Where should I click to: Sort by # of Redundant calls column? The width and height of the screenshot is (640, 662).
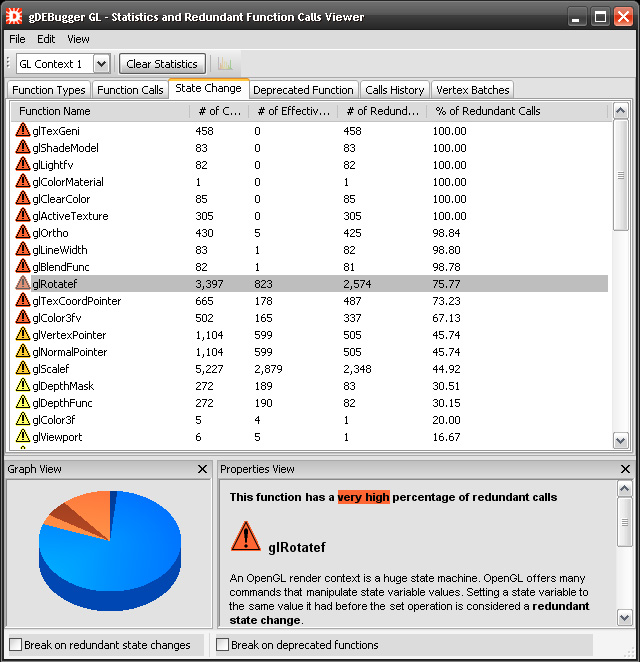pyautogui.click(x=382, y=111)
